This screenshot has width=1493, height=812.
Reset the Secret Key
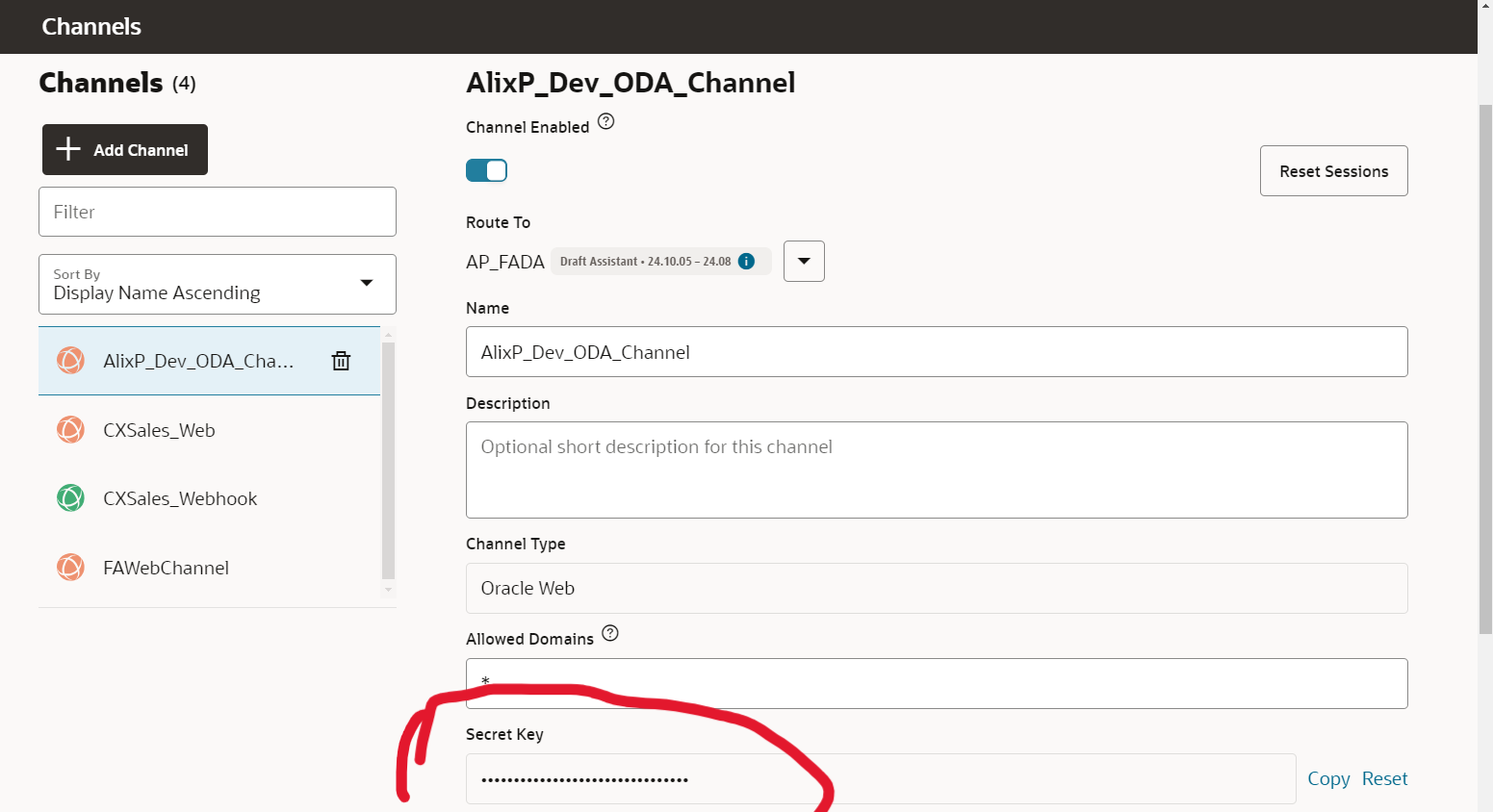click(1384, 778)
